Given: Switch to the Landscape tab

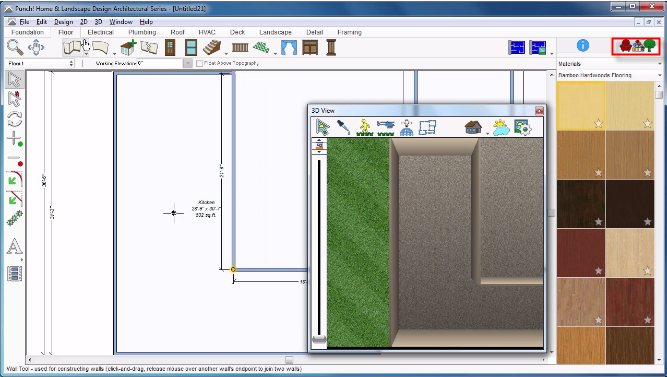Looking at the screenshot, I should (x=275, y=32).
